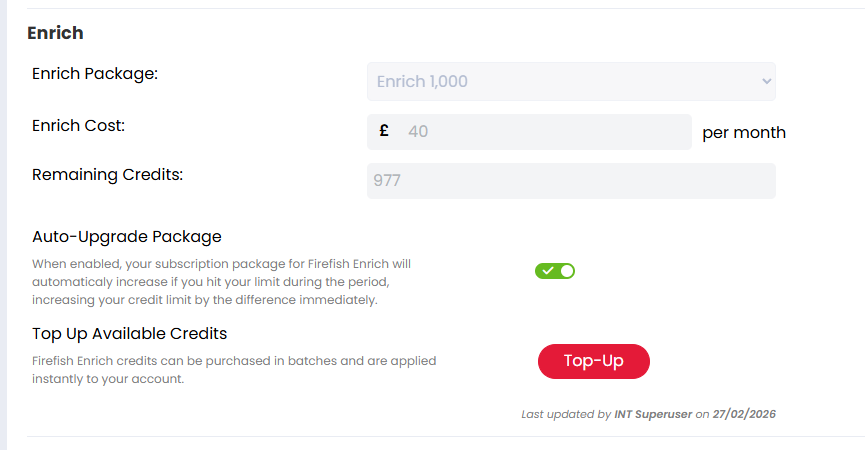Click the INT Superuser name
Image resolution: width=865 pixels, height=450 pixels.
point(653,414)
